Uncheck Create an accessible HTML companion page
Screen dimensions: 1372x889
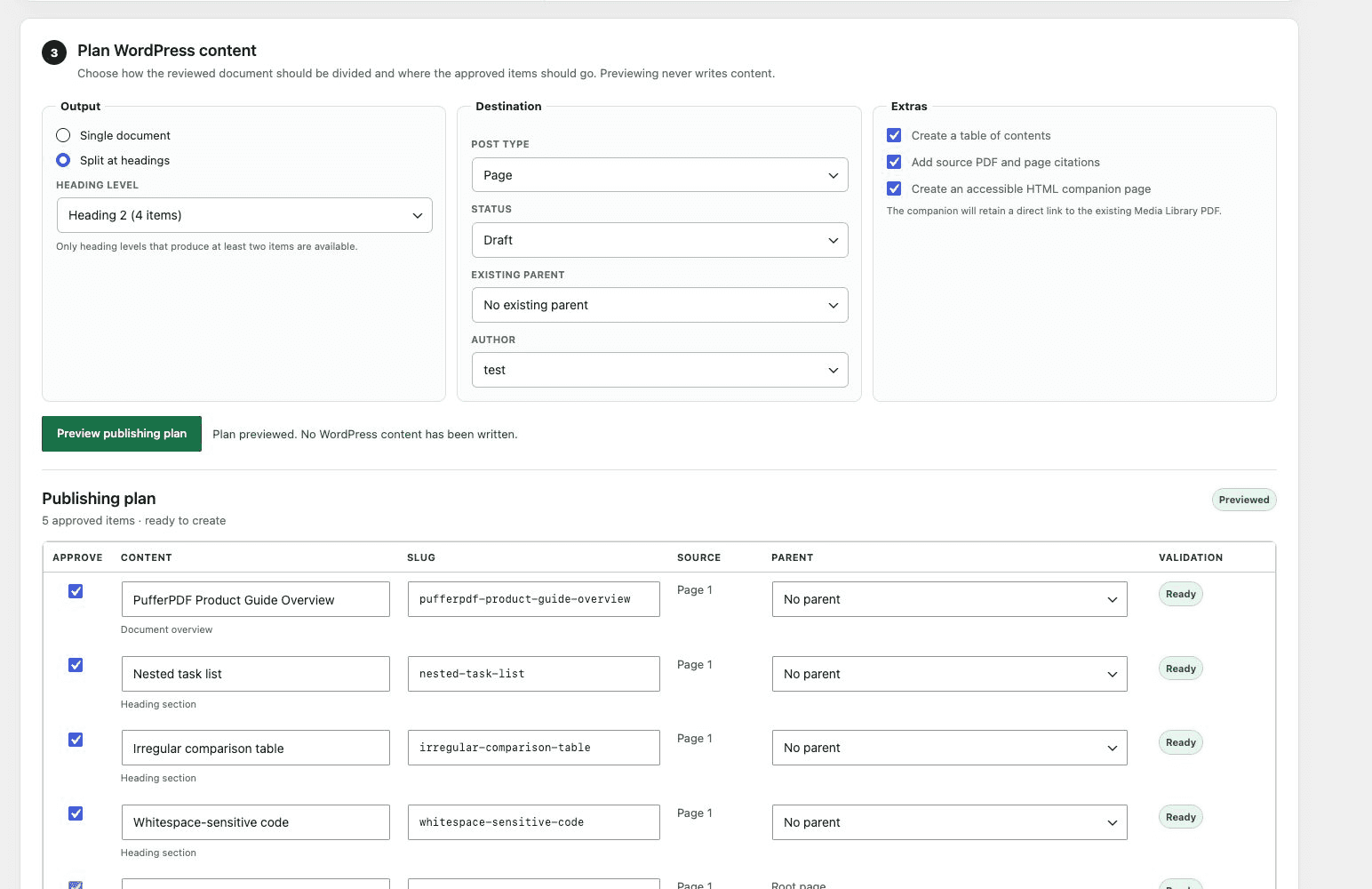click(x=894, y=188)
